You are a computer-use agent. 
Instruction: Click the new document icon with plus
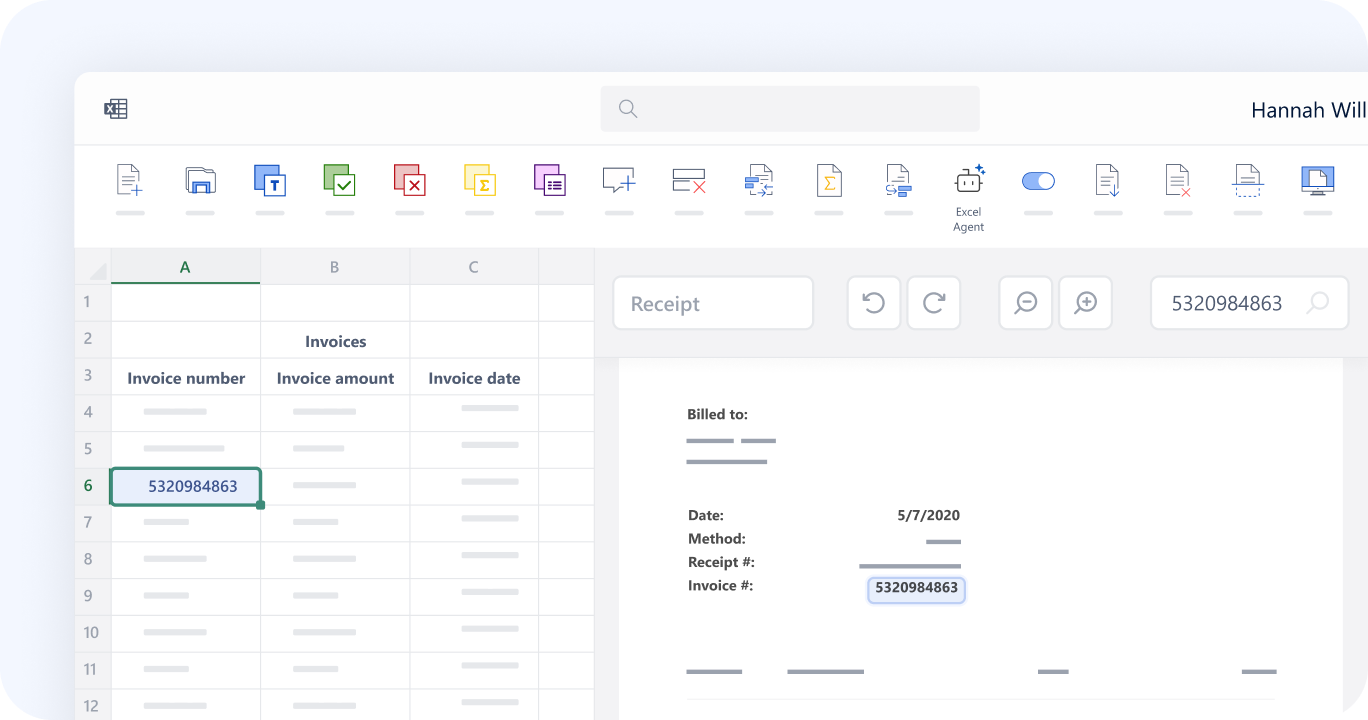tap(129, 181)
